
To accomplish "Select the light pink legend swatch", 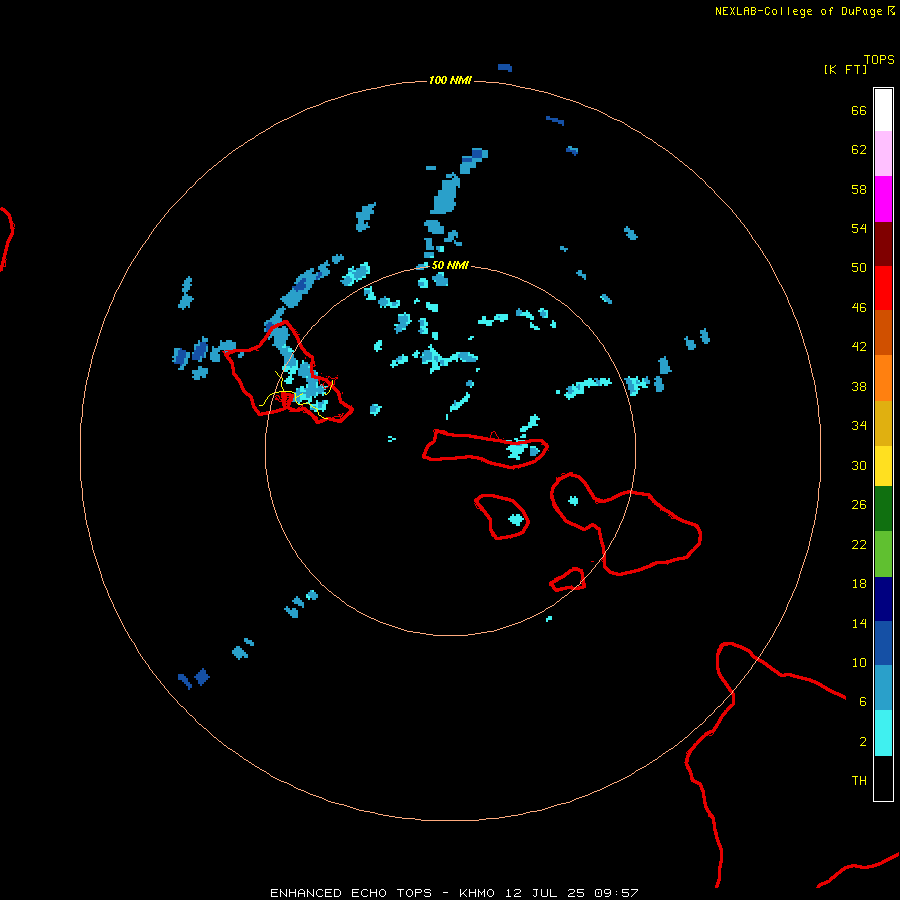I will tap(883, 154).
